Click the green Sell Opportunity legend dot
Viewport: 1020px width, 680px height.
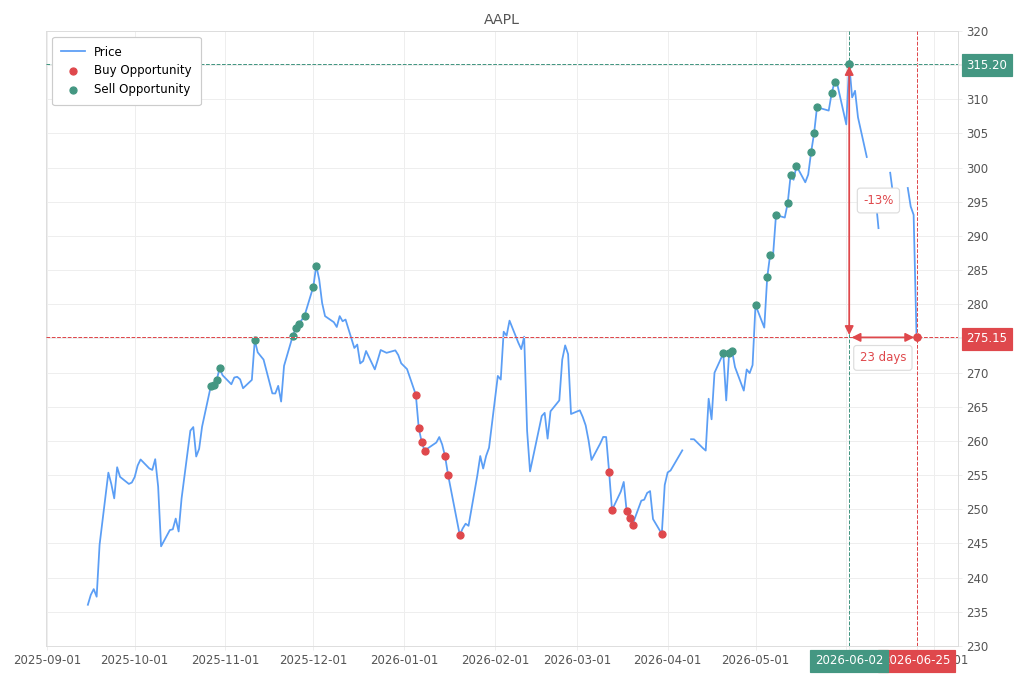click(x=74, y=90)
